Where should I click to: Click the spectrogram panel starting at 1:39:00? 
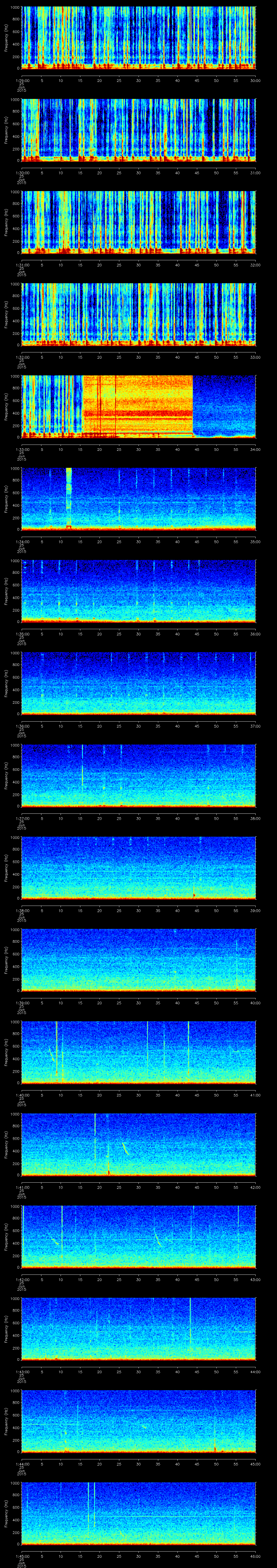click(x=138, y=960)
